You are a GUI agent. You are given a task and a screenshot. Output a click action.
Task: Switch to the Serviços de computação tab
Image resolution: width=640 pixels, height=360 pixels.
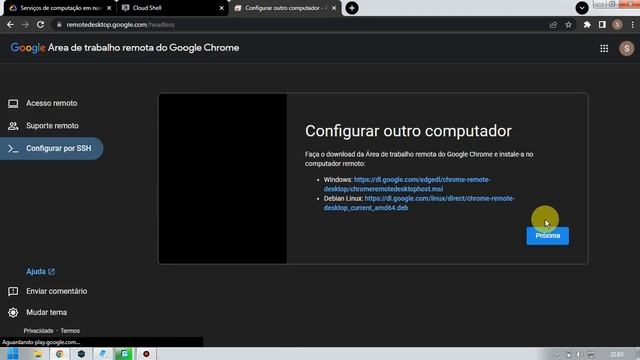click(59, 8)
